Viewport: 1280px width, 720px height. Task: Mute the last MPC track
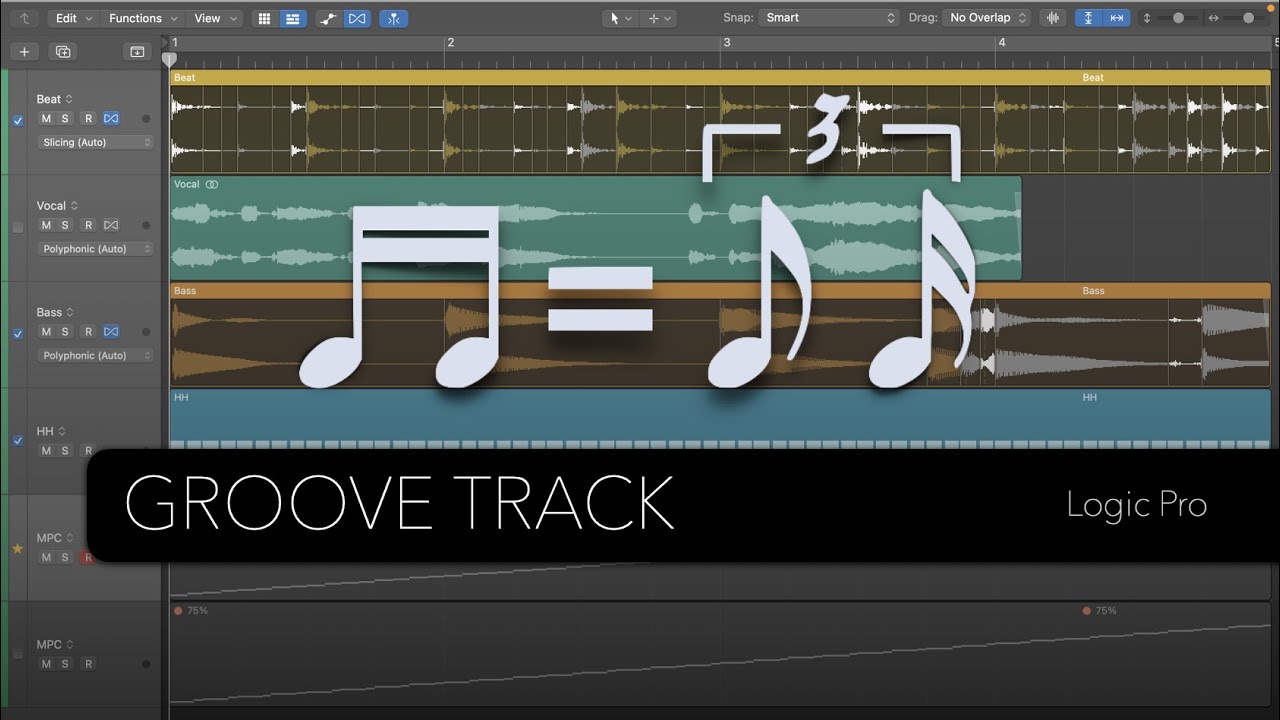pos(45,664)
